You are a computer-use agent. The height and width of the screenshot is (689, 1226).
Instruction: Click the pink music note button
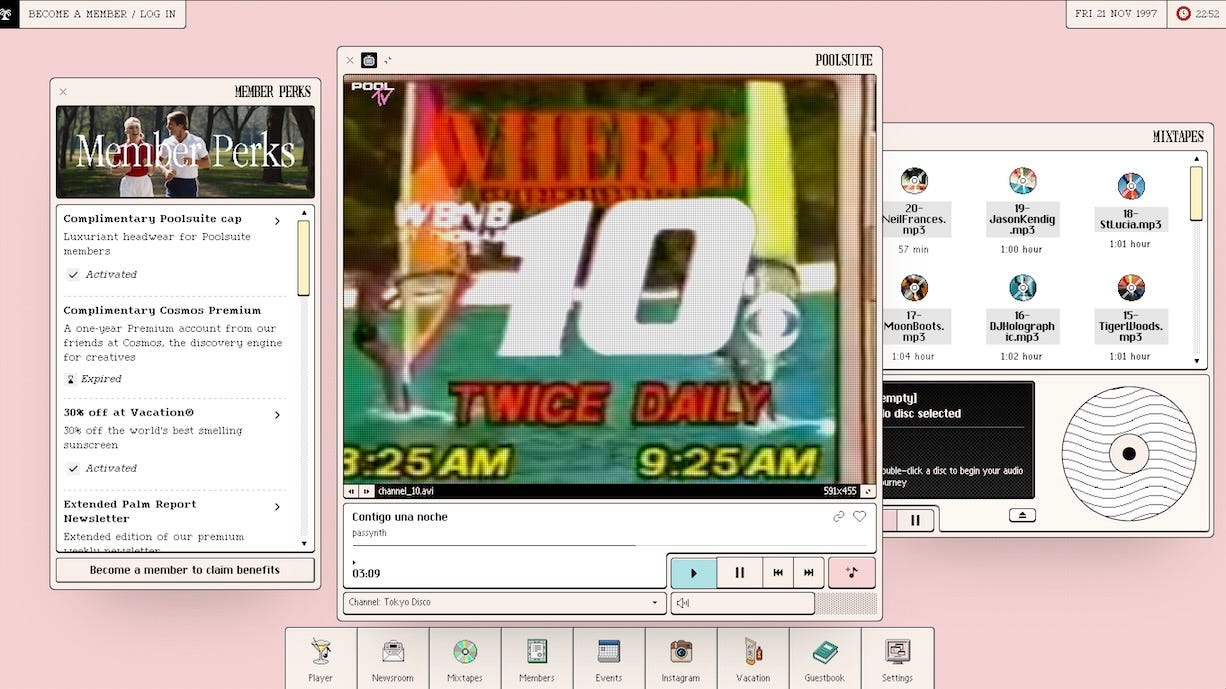(851, 573)
